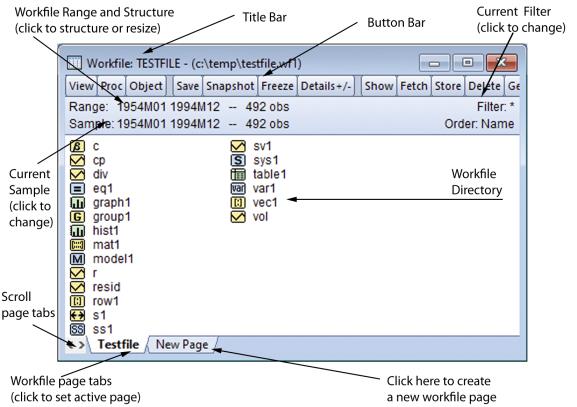Click the series icon beside div

(77, 174)
